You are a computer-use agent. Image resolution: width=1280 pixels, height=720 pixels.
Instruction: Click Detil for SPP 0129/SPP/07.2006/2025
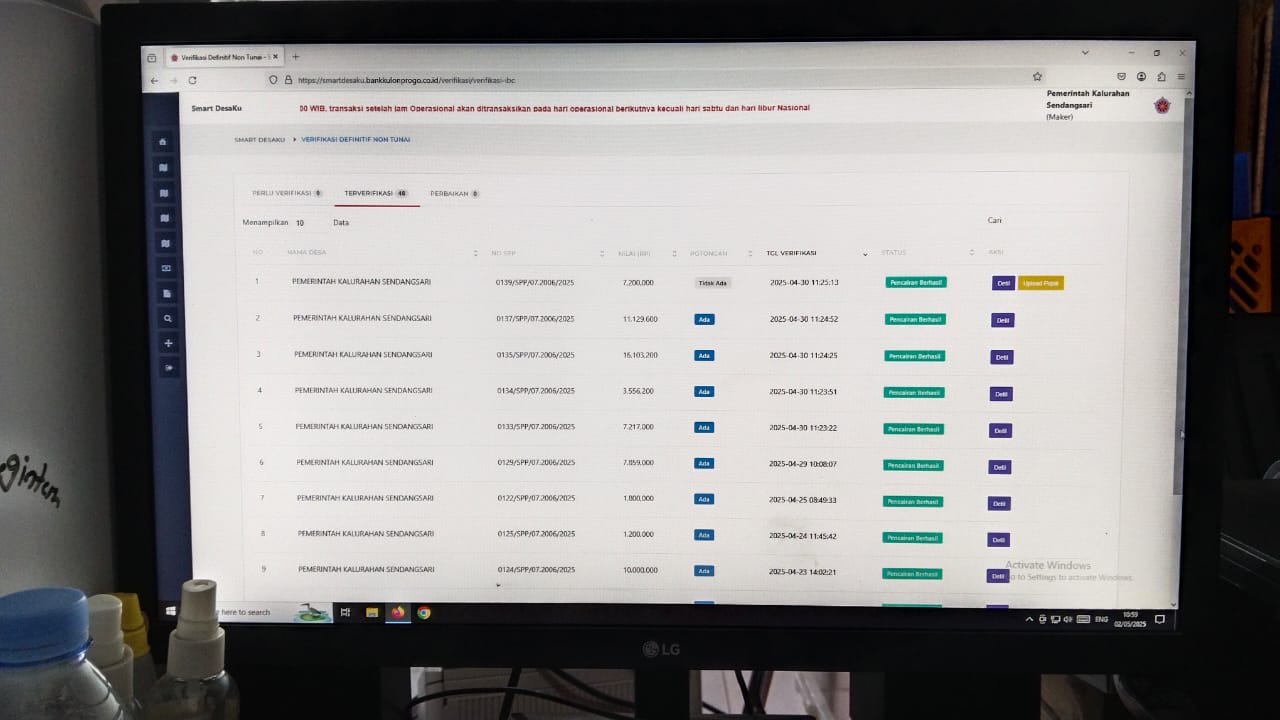pos(1000,467)
